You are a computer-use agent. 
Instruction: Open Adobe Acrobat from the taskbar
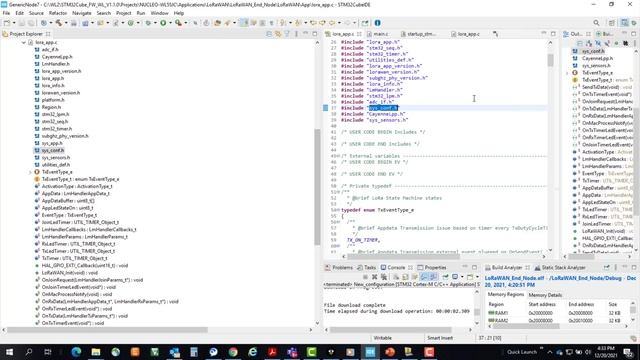point(272,352)
